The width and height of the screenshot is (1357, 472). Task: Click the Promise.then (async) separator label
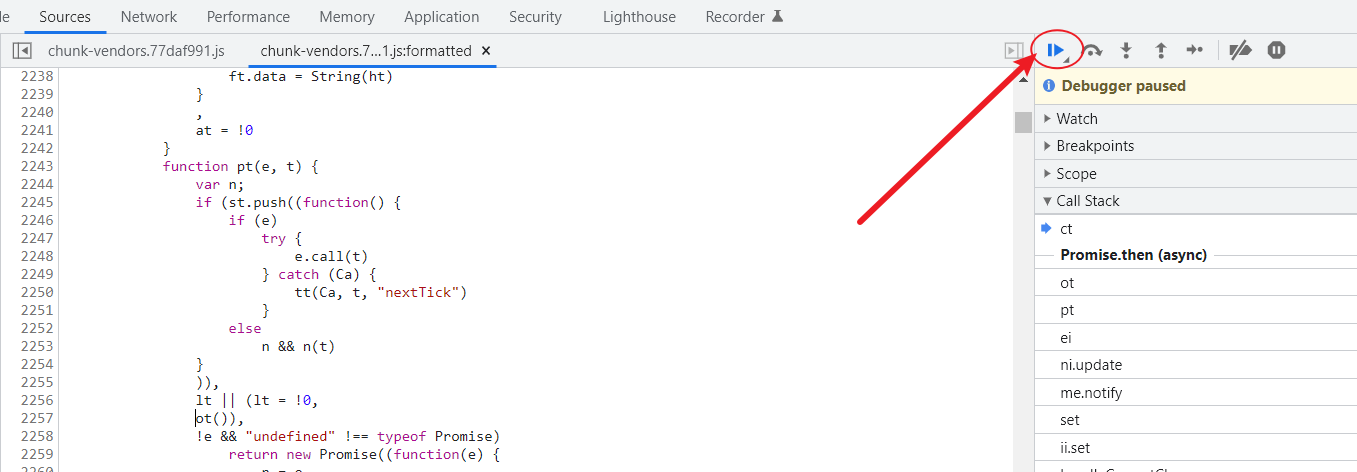1133,255
